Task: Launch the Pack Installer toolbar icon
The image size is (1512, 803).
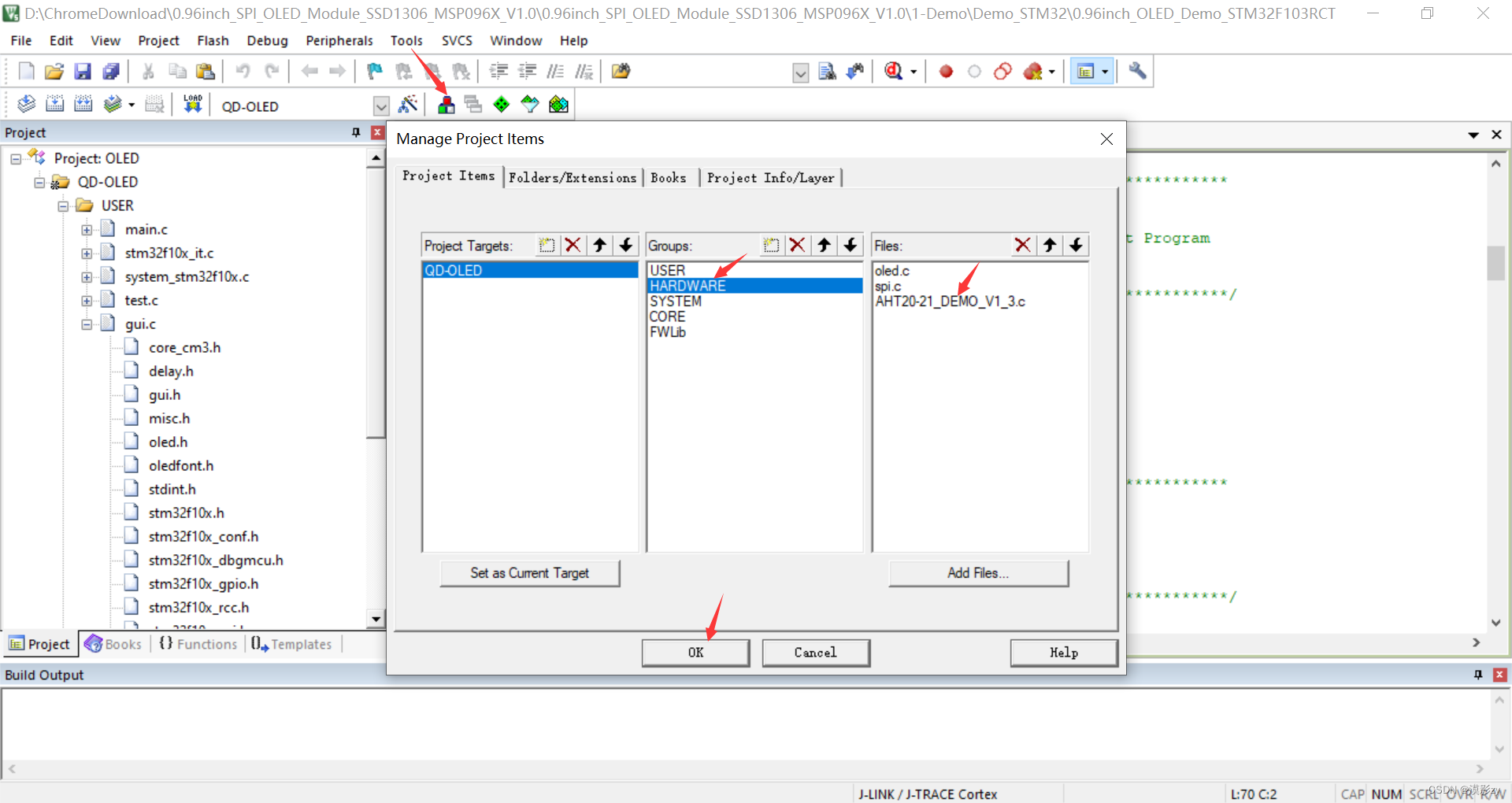Action: [x=558, y=104]
